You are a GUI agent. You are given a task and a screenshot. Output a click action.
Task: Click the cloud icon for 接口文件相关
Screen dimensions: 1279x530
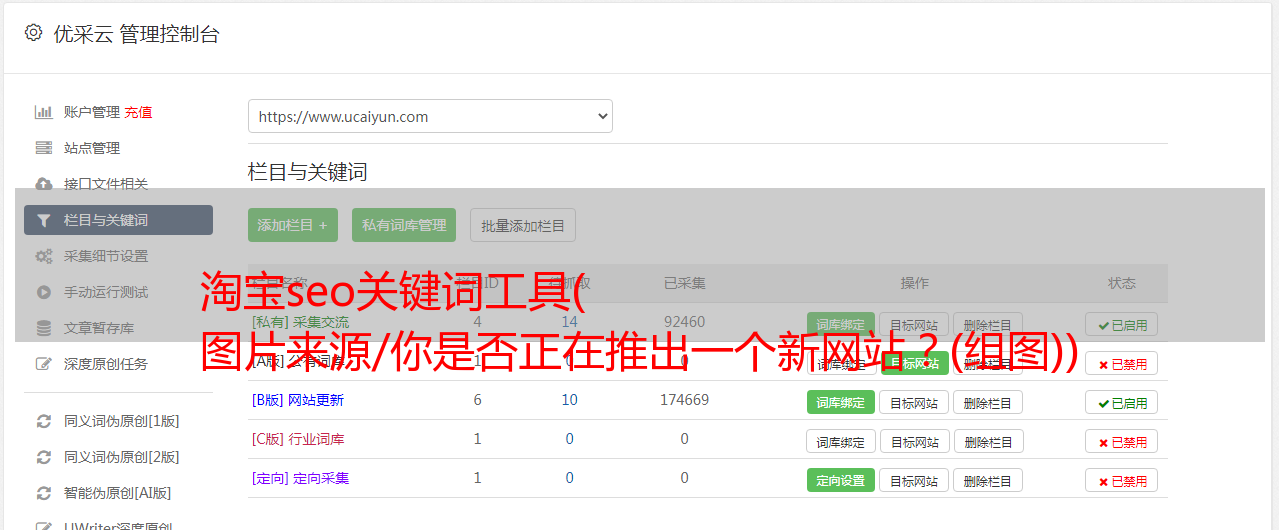[x=44, y=184]
